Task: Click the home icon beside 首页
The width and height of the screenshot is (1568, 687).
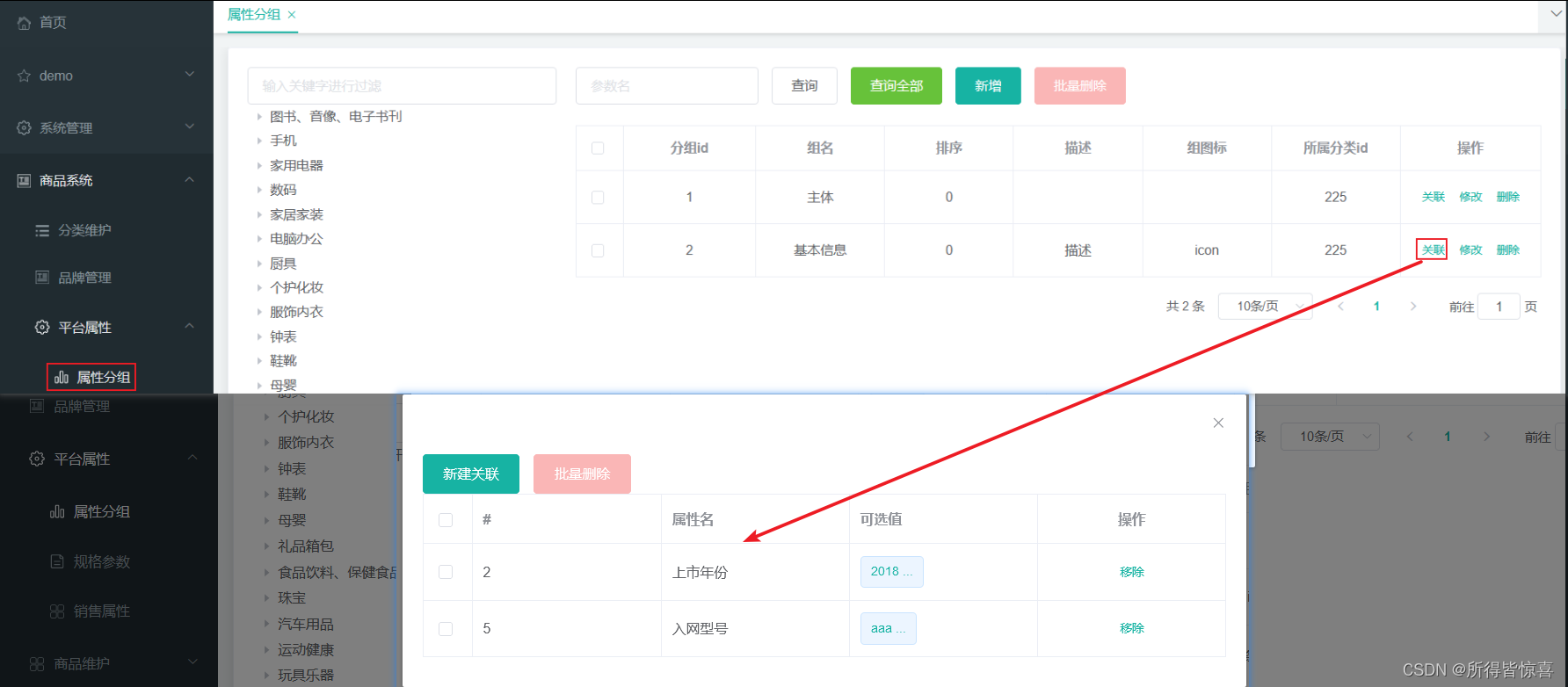Action: 24,23
